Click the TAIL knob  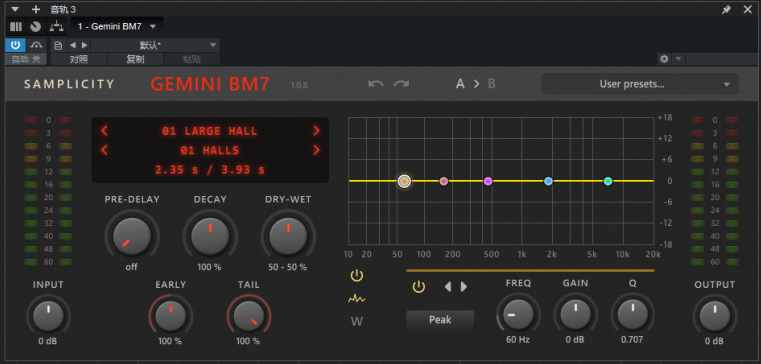tap(249, 316)
